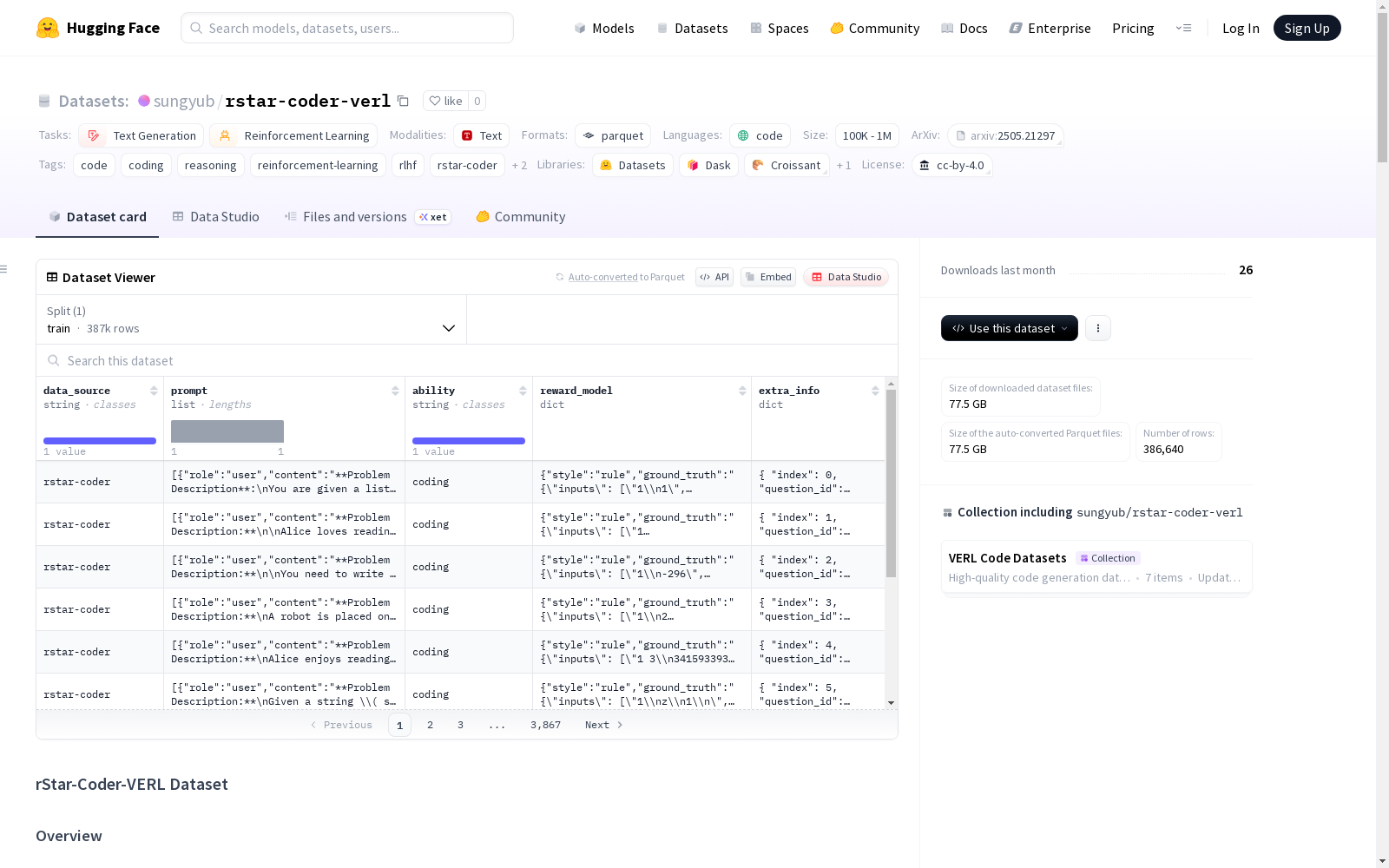Viewport: 1389px width, 868px height.
Task: Select the prompt lengths histogram bar
Action: coord(227,431)
